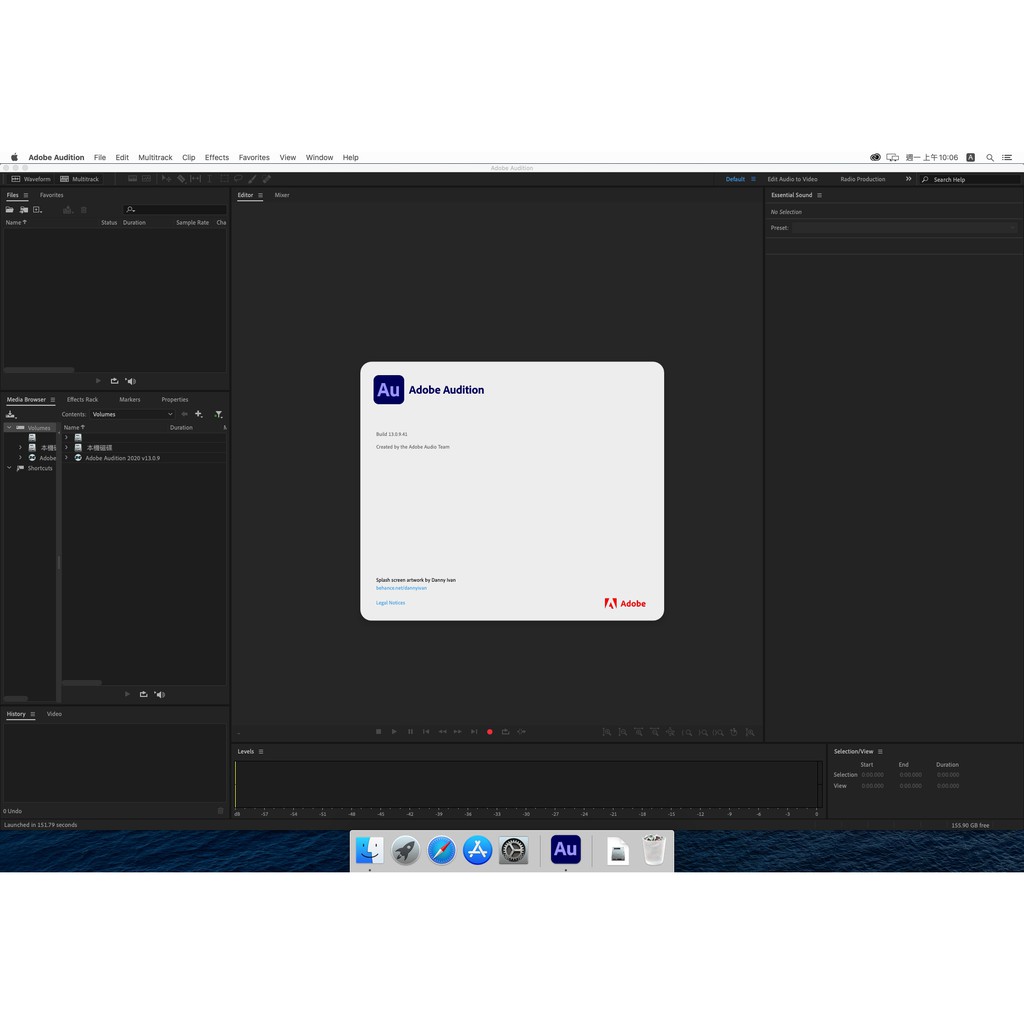This screenshot has height=1024, width=1024.
Task: Select the Spot Healing Brush tool
Action: (266, 179)
